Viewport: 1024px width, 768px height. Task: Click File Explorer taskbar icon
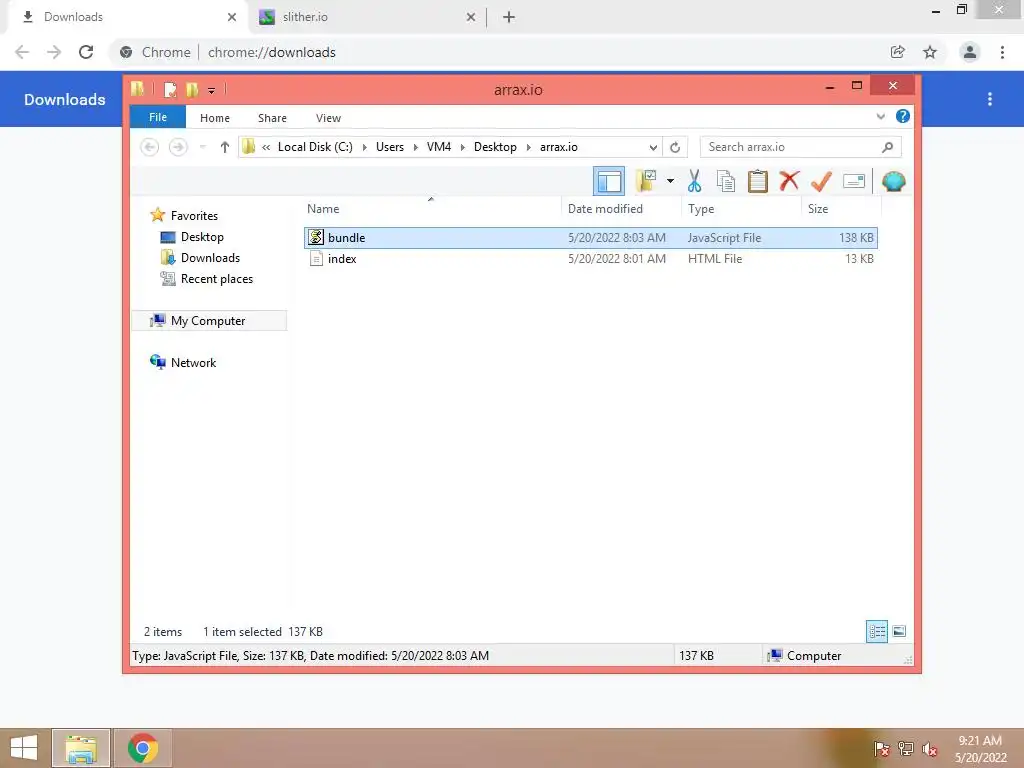(81, 748)
